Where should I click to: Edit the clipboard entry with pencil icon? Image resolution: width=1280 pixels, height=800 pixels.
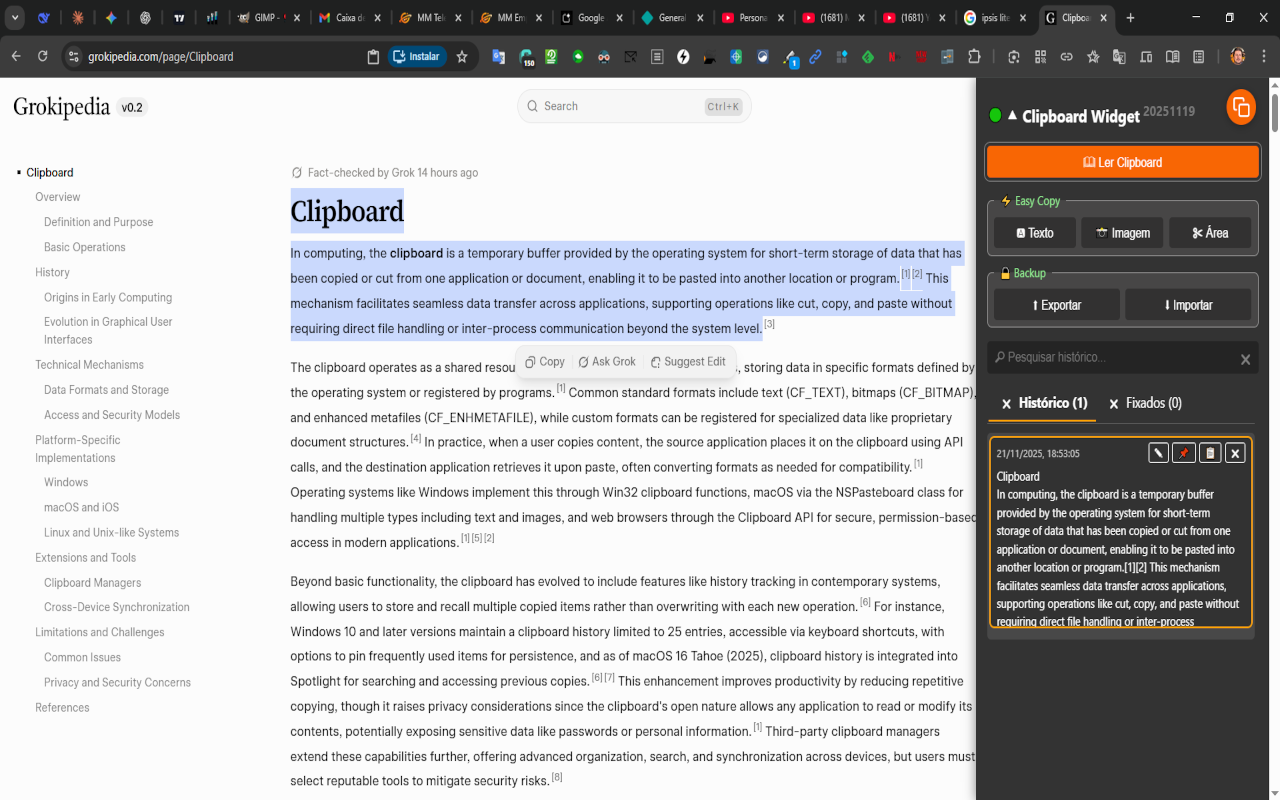(x=1158, y=453)
